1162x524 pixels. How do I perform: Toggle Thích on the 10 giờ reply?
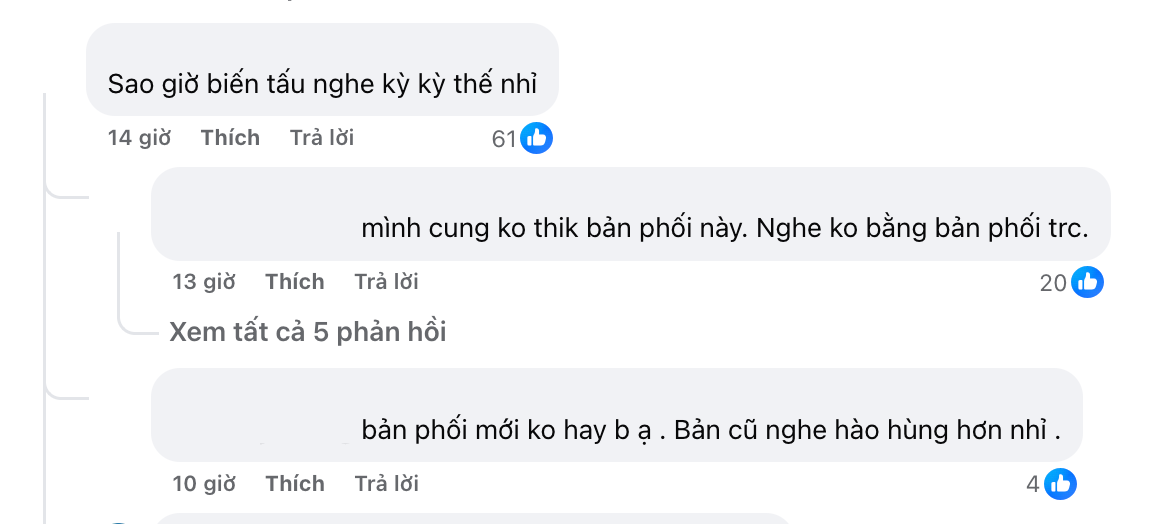295,483
